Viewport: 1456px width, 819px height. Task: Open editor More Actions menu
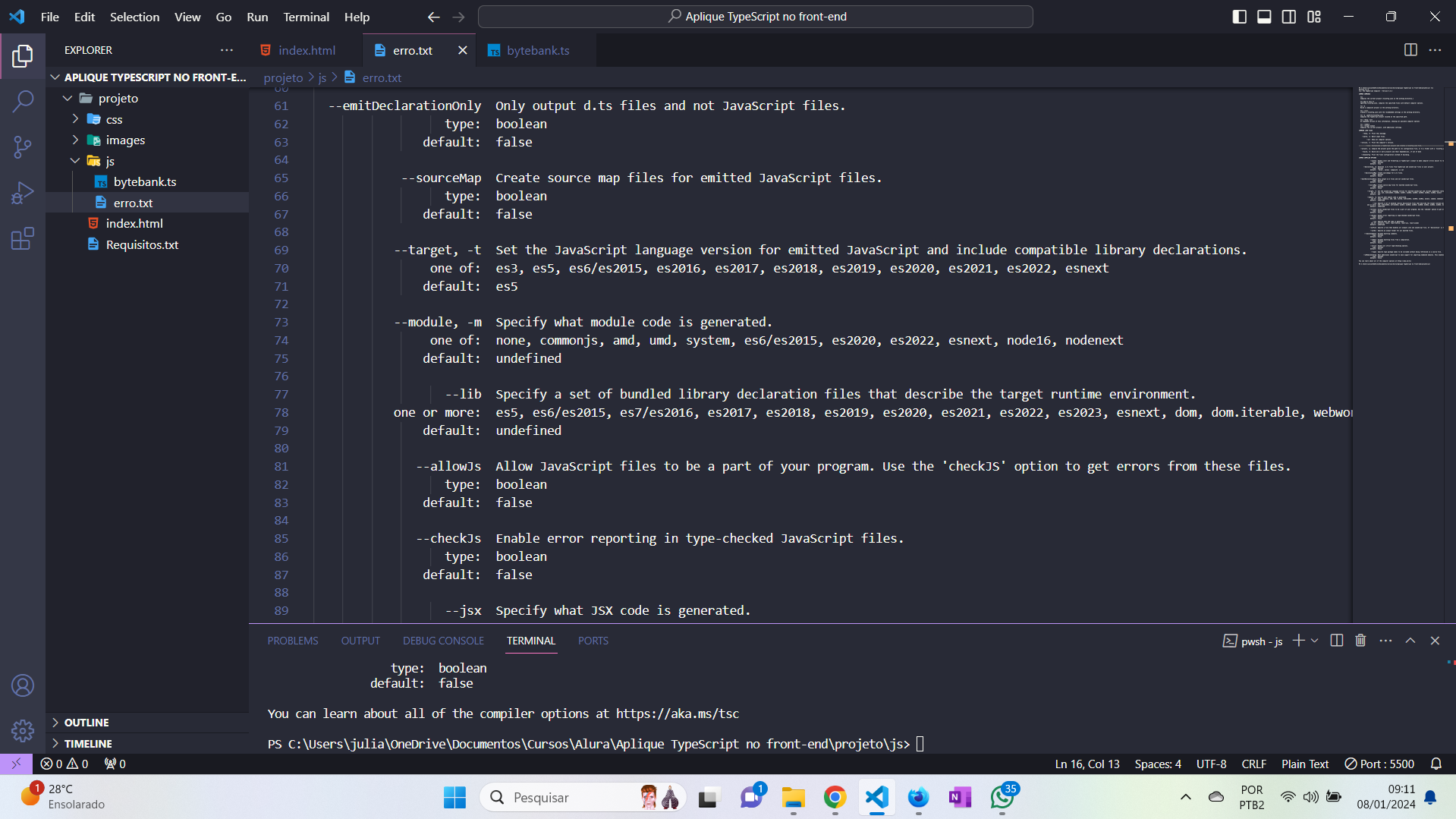[1435, 50]
